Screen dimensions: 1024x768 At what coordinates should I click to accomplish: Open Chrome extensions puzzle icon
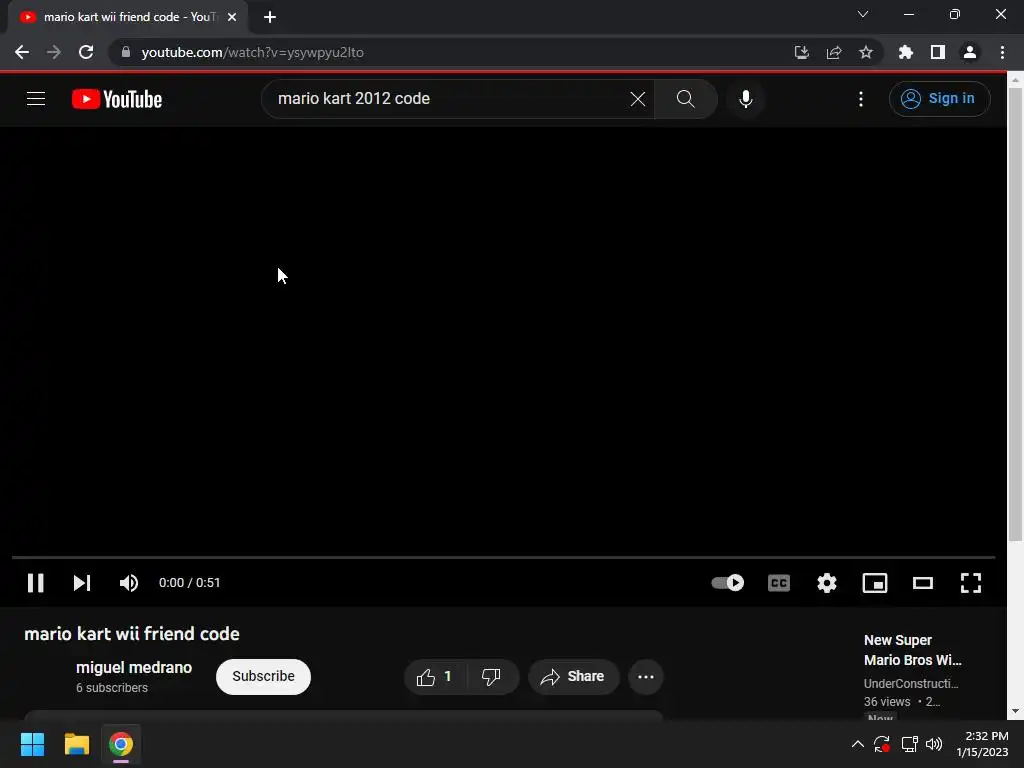tap(905, 52)
